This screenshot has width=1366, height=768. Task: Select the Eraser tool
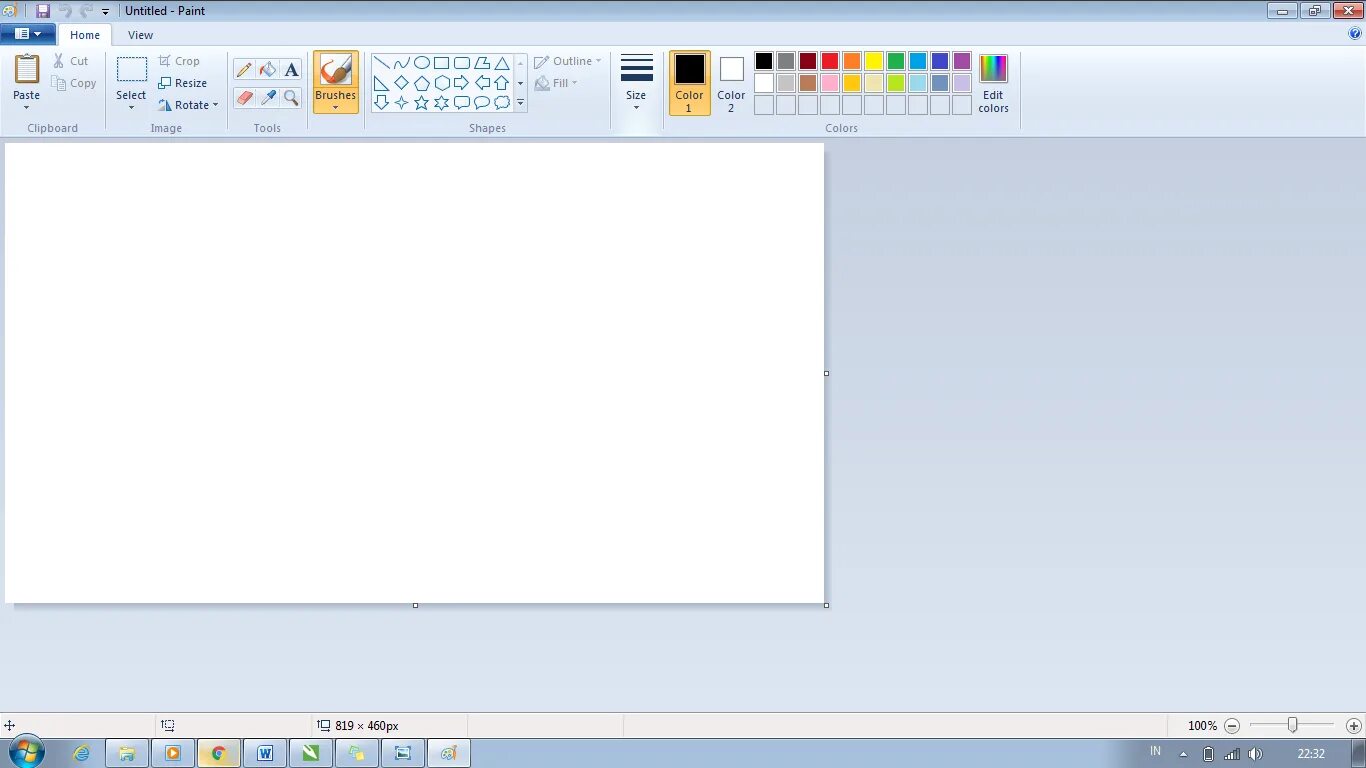pos(244,97)
